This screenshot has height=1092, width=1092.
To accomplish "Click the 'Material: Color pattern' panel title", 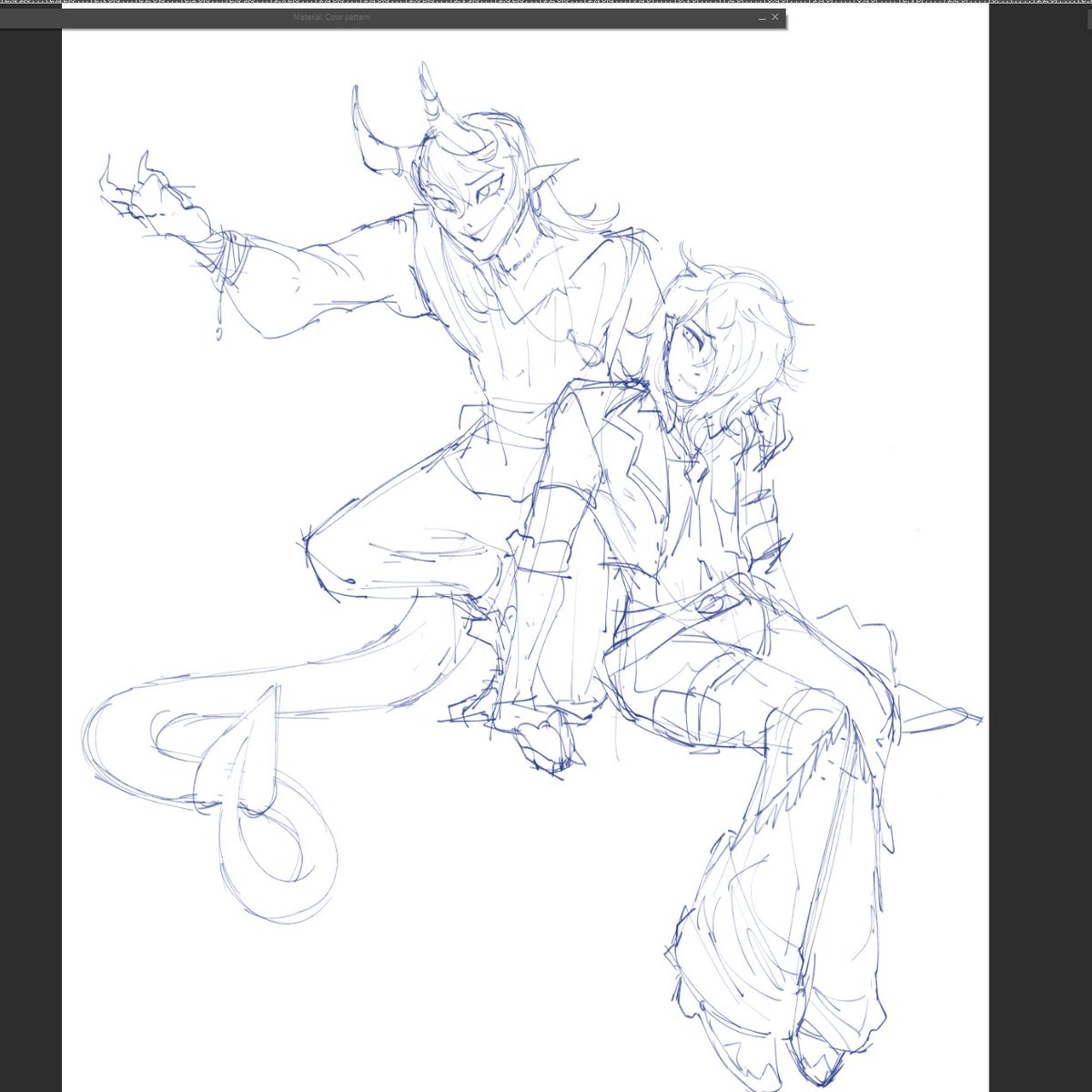I will [331, 17].
